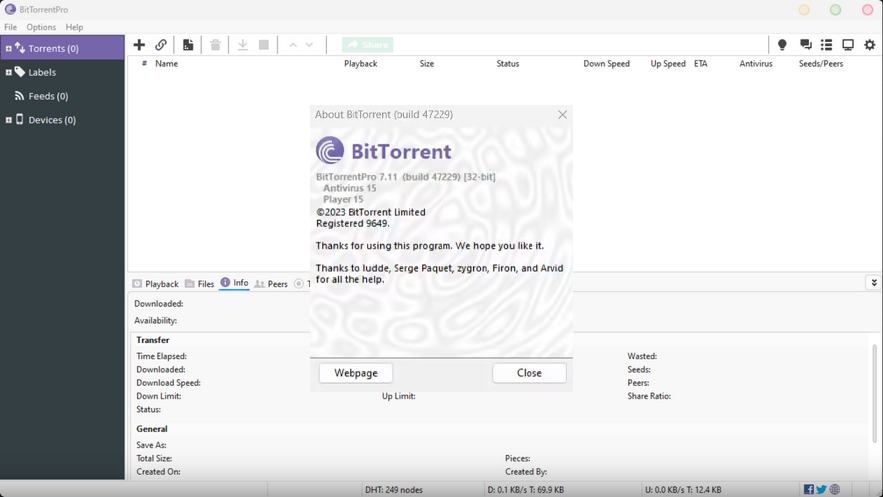Open the Facebook icon in status bar

point(809,489)
